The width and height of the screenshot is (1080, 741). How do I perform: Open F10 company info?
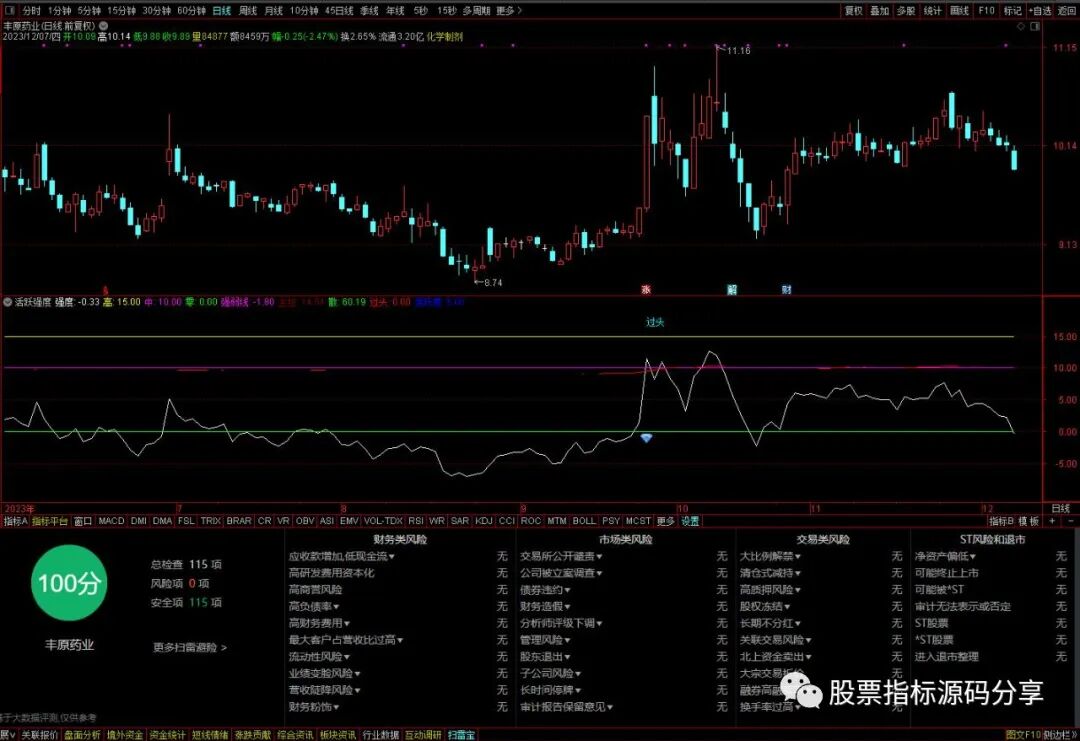click(986, 10)
